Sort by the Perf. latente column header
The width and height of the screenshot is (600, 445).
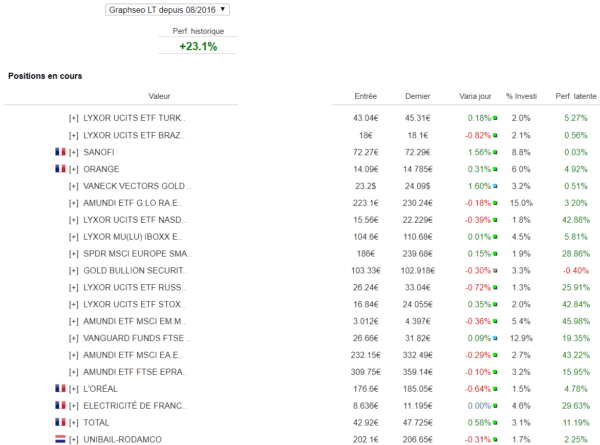pos(576,96)
